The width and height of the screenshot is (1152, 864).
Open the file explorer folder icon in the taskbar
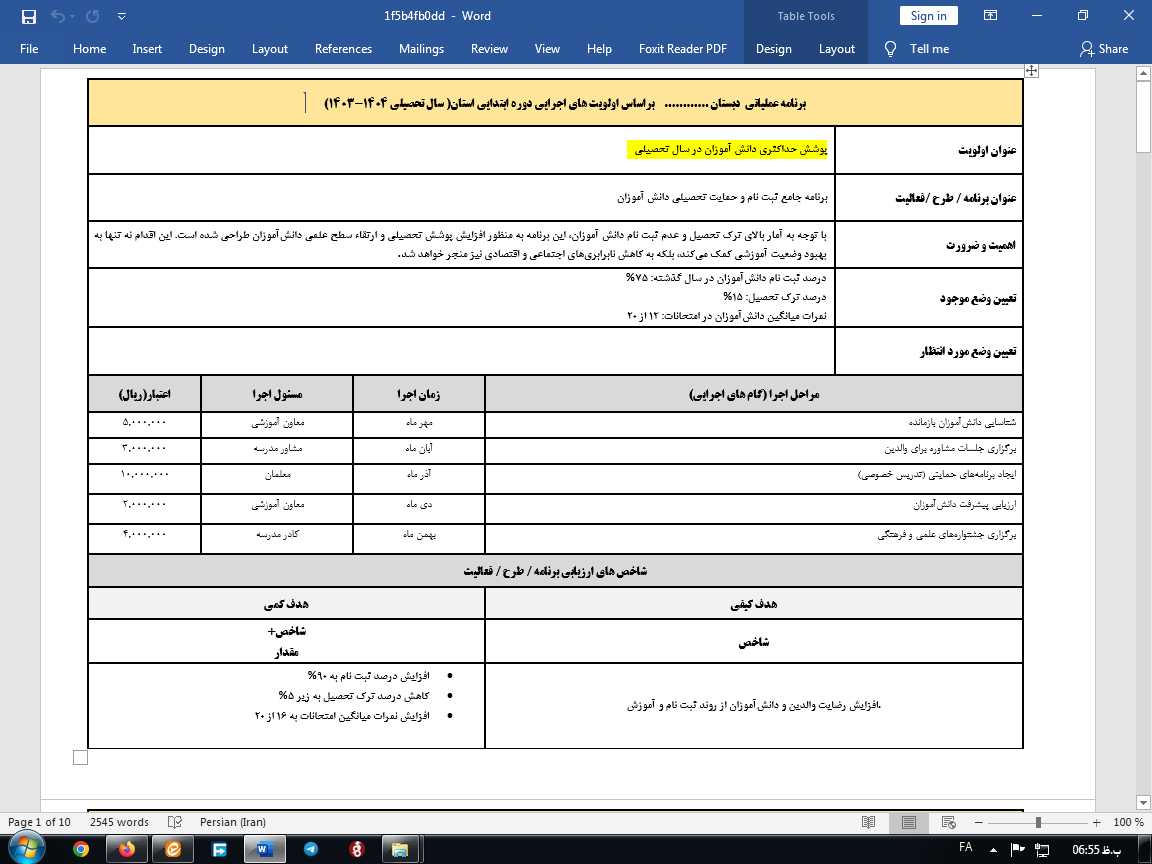click(x=400, y=849)
